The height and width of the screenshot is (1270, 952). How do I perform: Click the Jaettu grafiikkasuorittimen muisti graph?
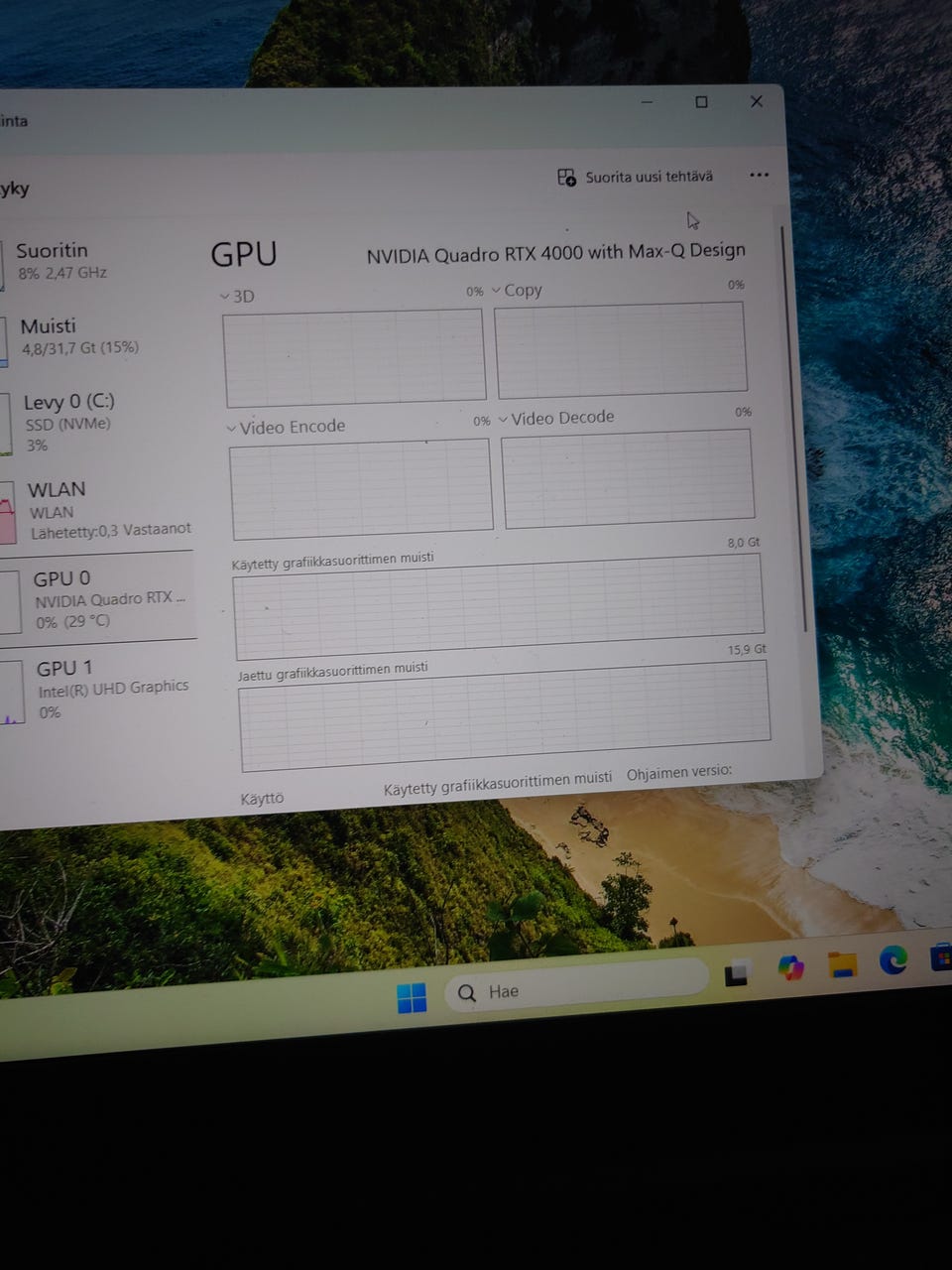coord(505,715)
